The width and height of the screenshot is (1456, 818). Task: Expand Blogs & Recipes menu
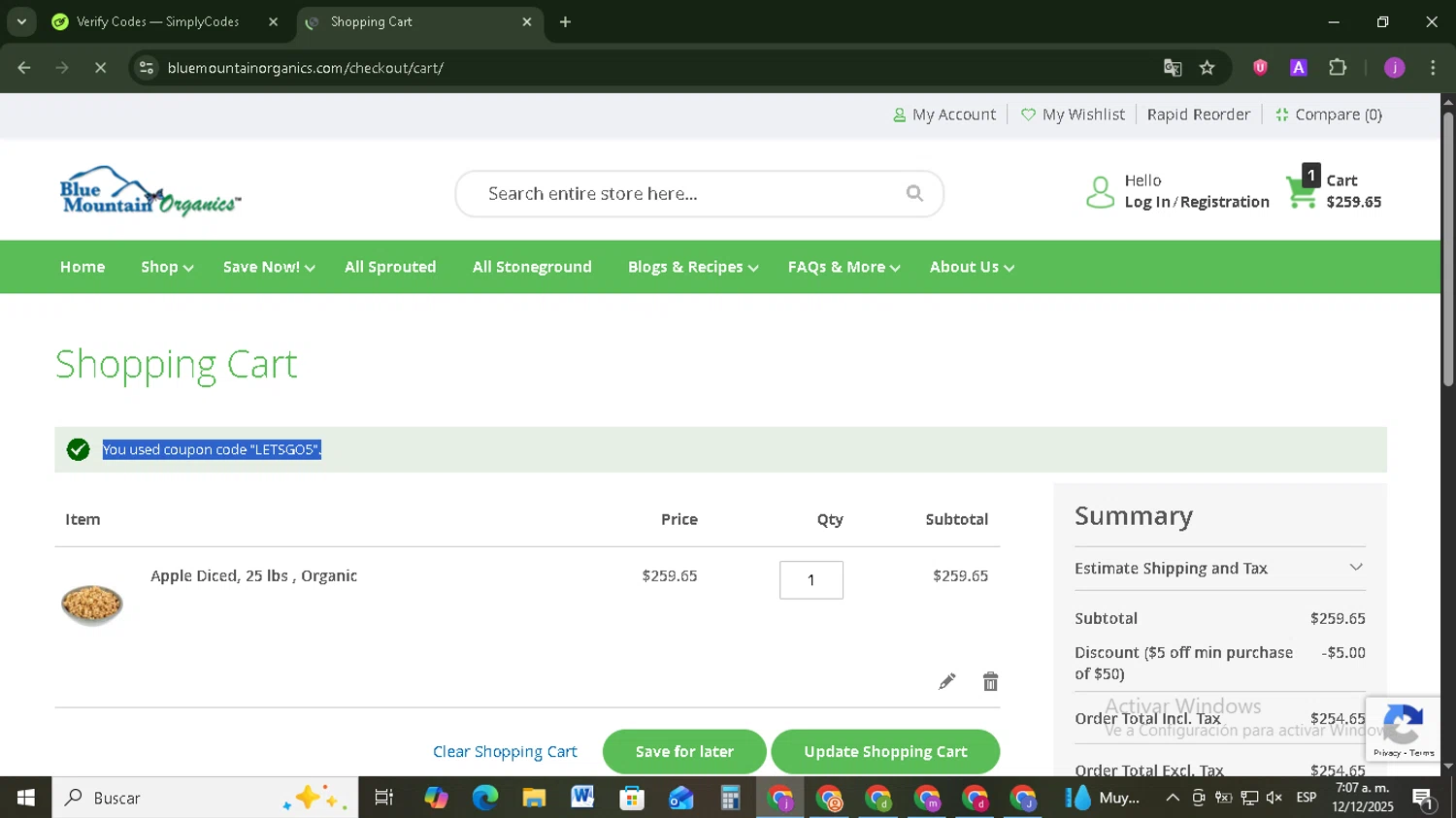(x=693, y=267)
